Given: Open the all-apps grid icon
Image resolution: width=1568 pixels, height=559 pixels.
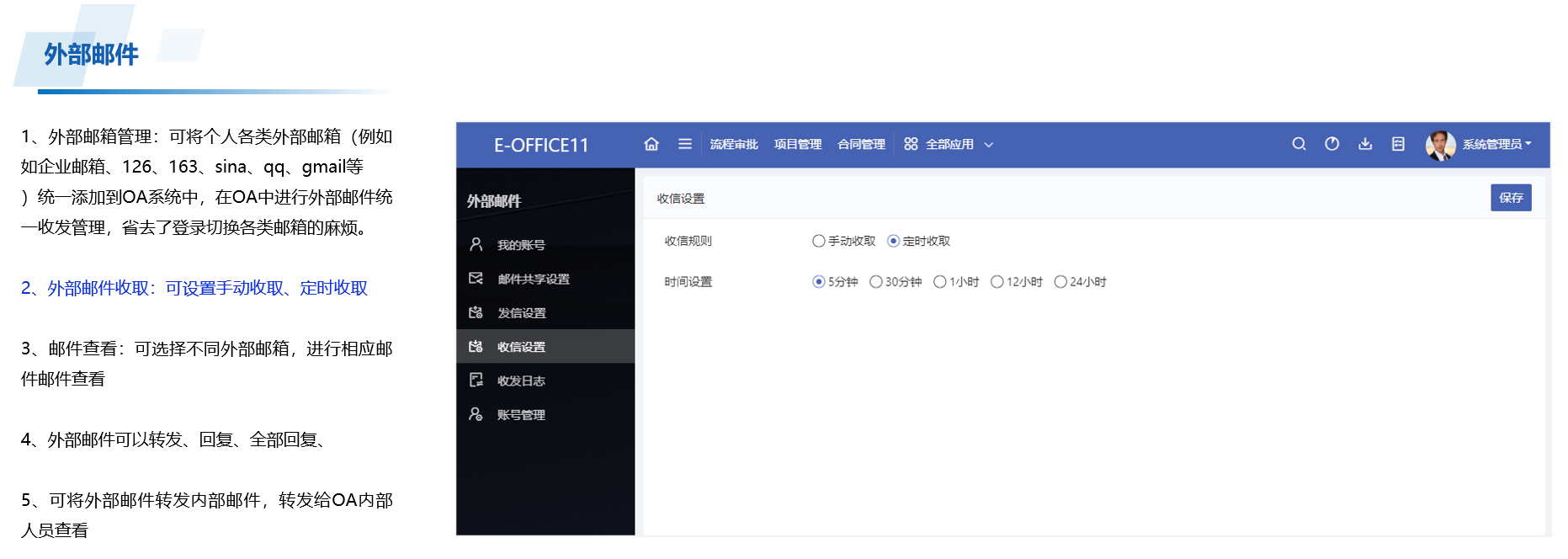Looking at the screenshot, I should pos(911,144).
